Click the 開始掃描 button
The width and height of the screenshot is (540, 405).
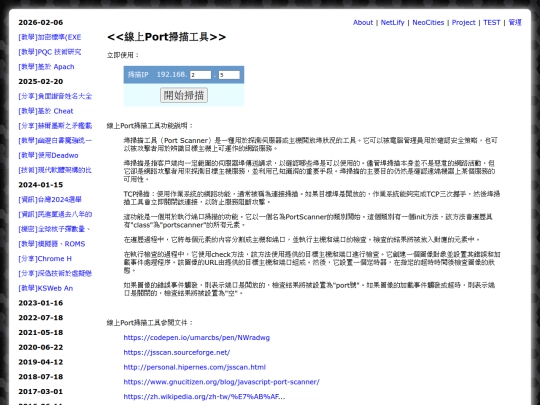(184, 95)
